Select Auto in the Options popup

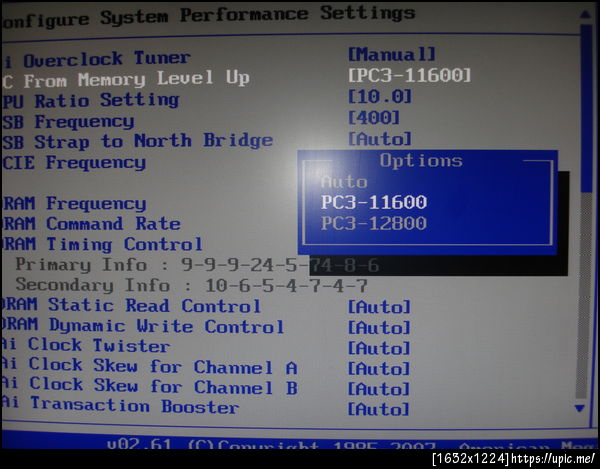point(344,182)
